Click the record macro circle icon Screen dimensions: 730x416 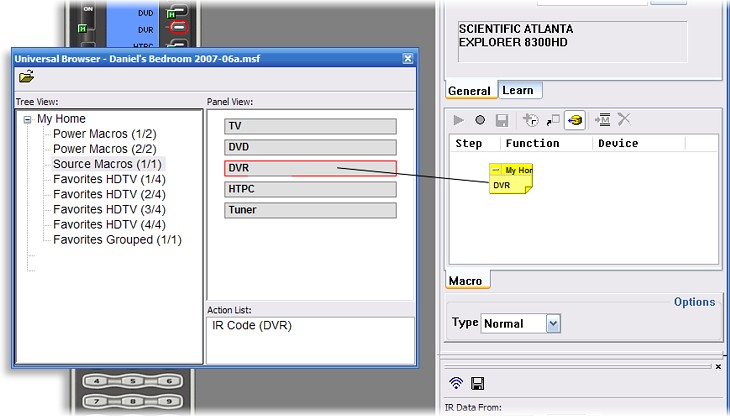(x=480, y=120)
